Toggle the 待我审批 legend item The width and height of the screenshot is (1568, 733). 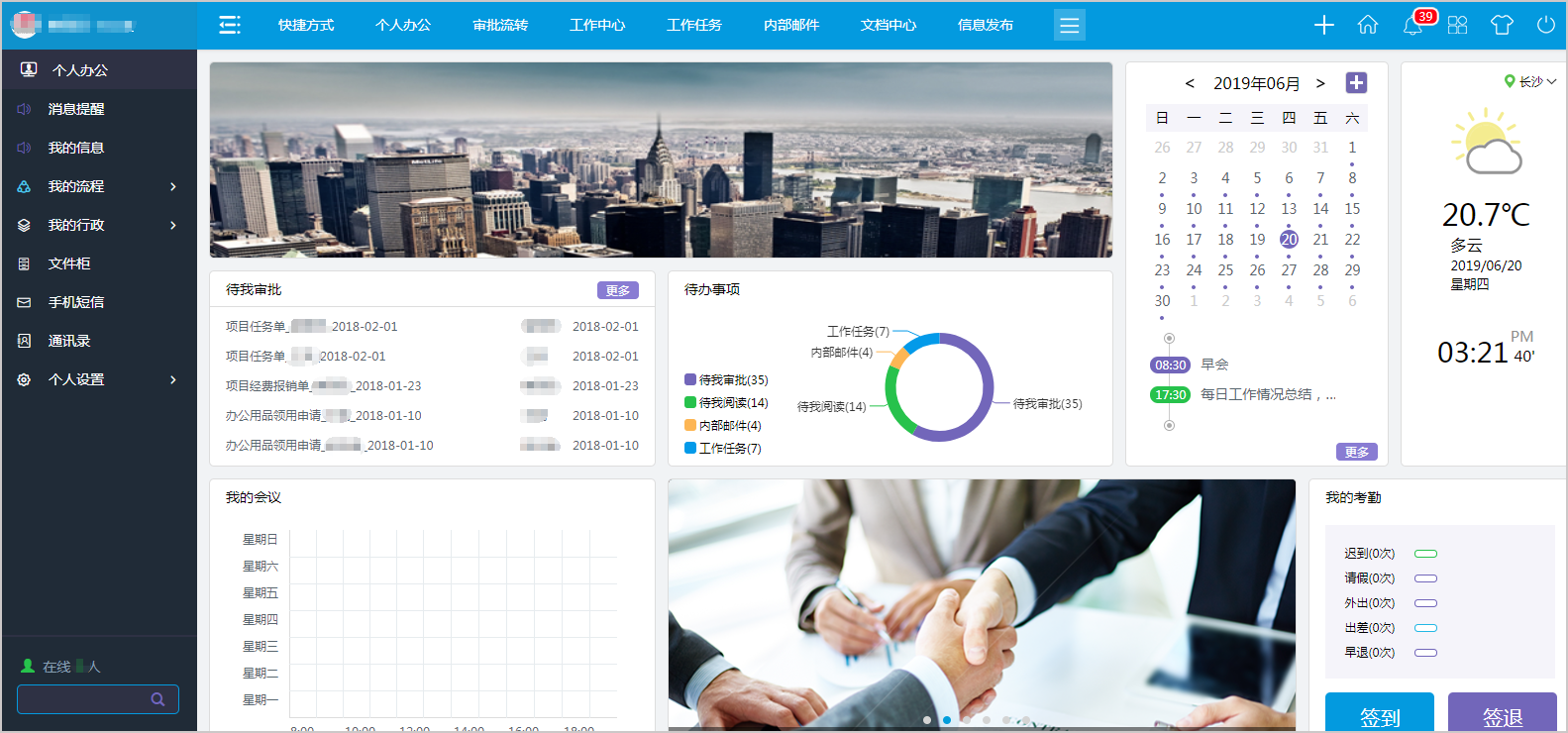726,380
